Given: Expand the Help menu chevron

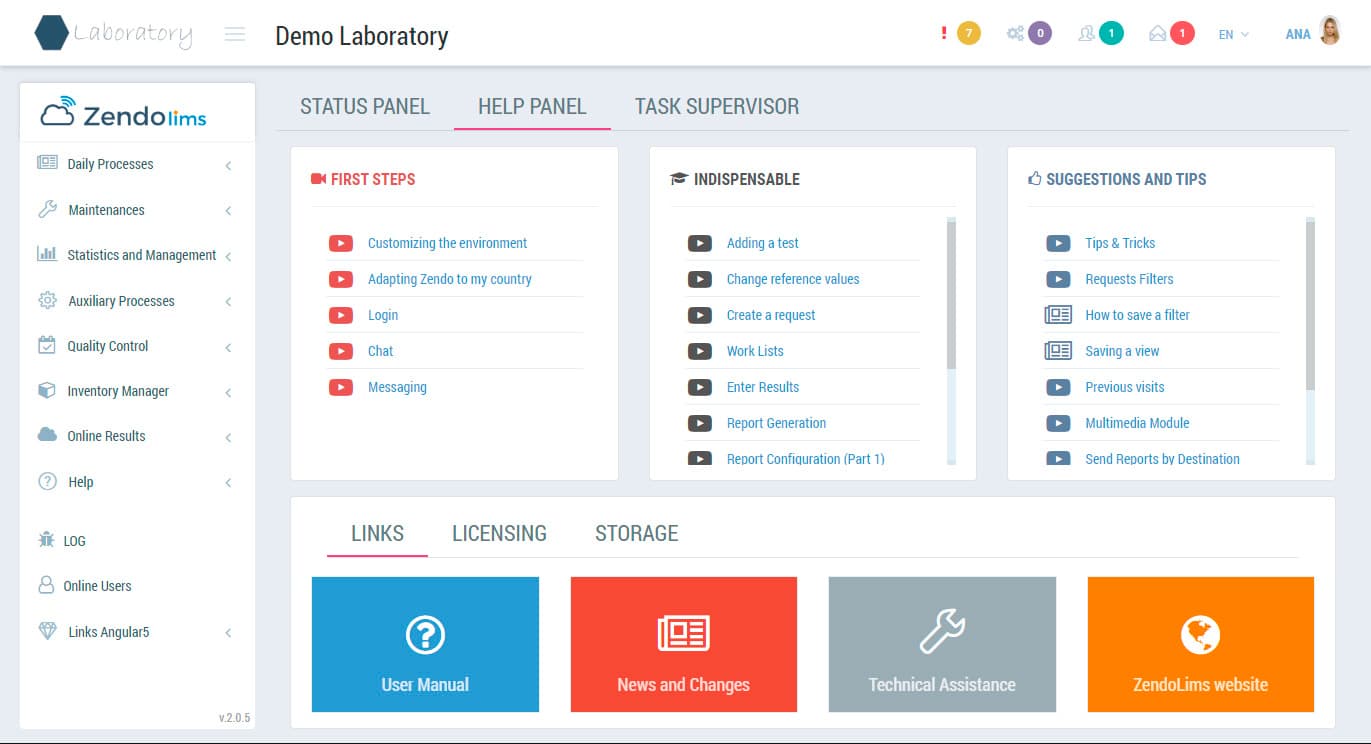Looking at the screenshot, I should click(228, 483).
